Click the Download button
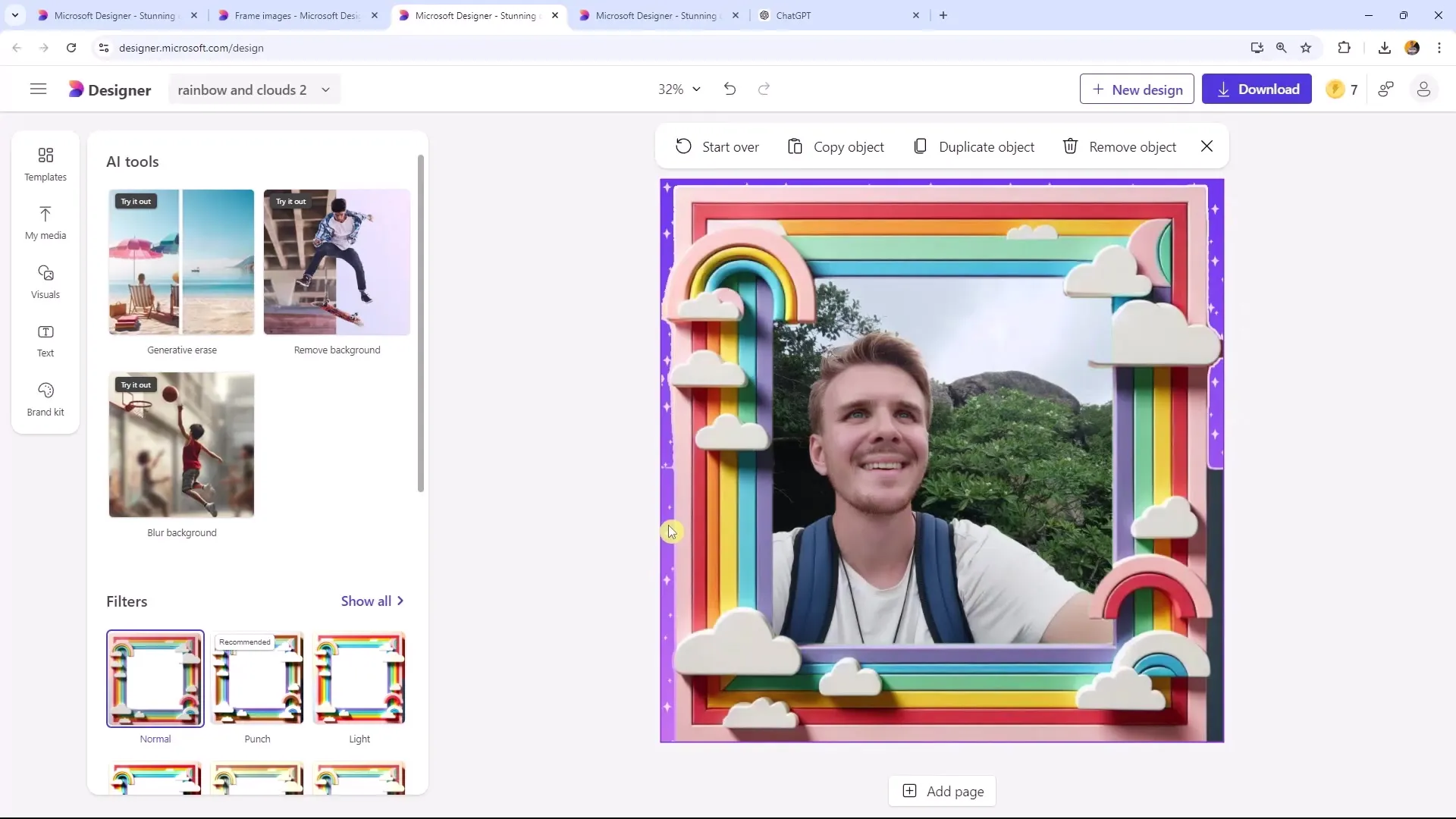This screenshot has height=819, width=1456. (x=1258, y=89)
